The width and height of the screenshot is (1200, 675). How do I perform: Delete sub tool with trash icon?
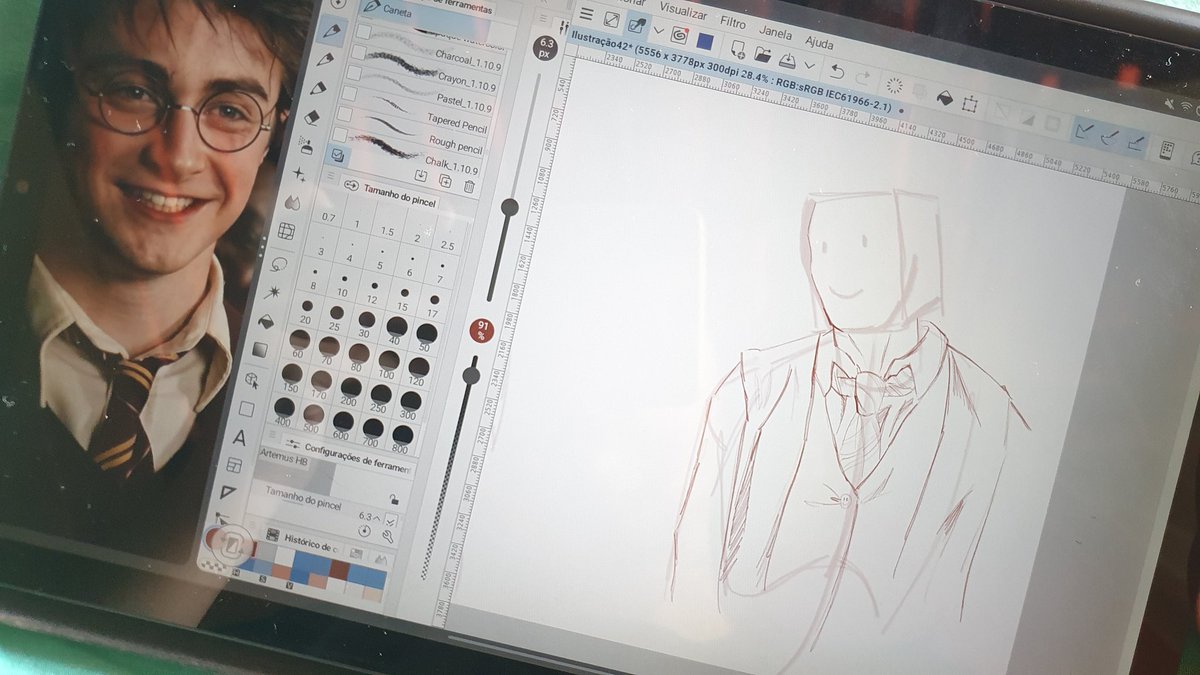pyautogui.click(x=469, y=186)
